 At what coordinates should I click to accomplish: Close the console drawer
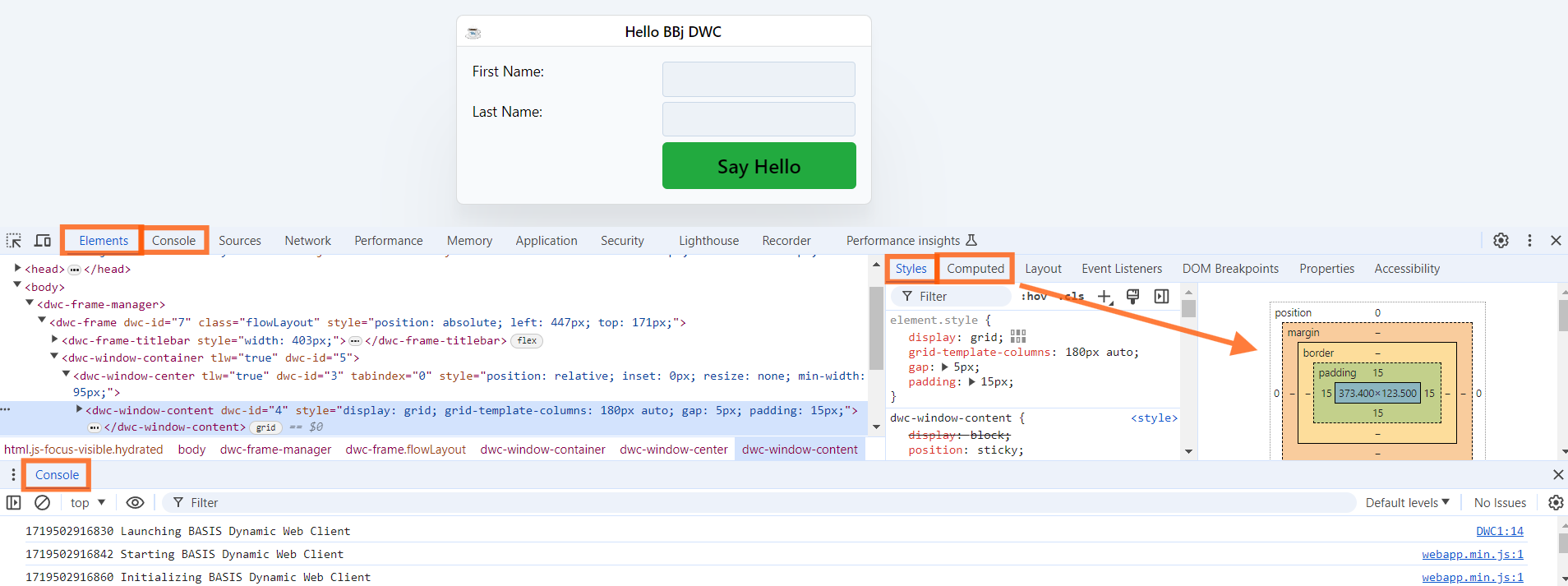1557,474
